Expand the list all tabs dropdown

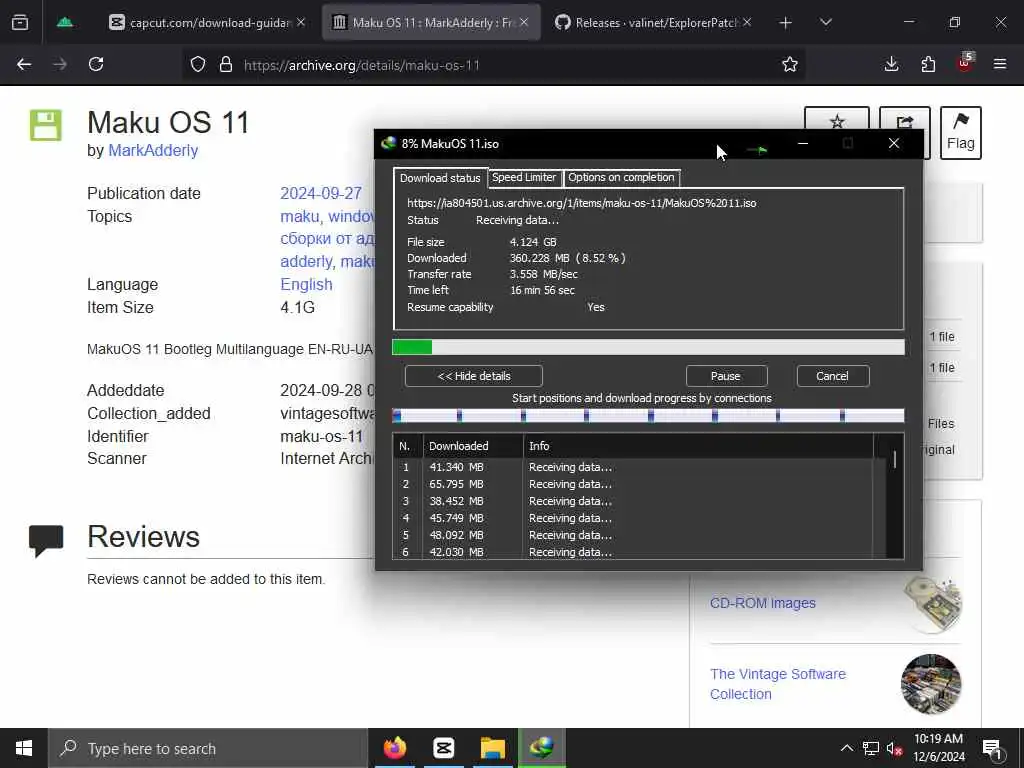coord(825,23)
